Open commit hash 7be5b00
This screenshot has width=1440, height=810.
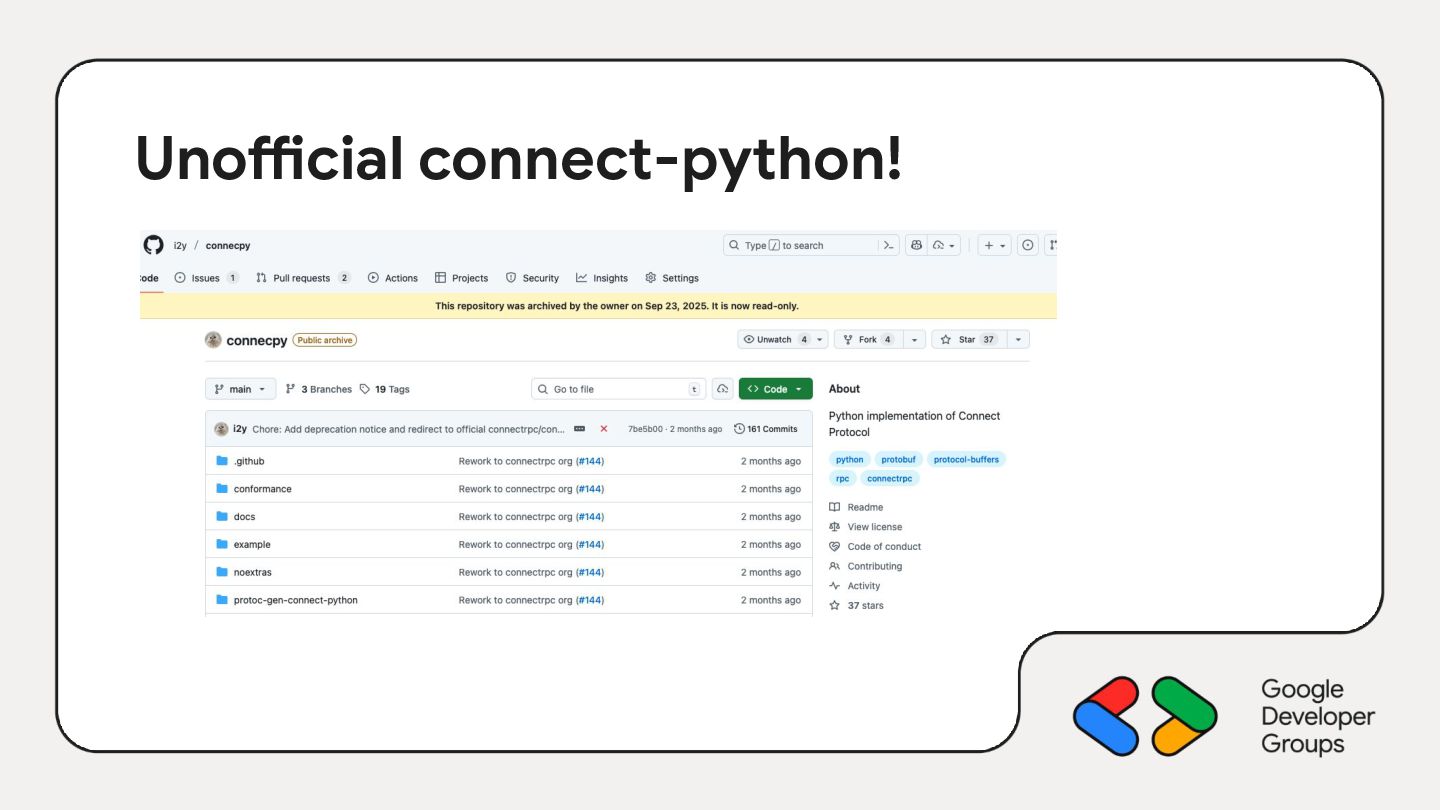(x=645, y=429)
